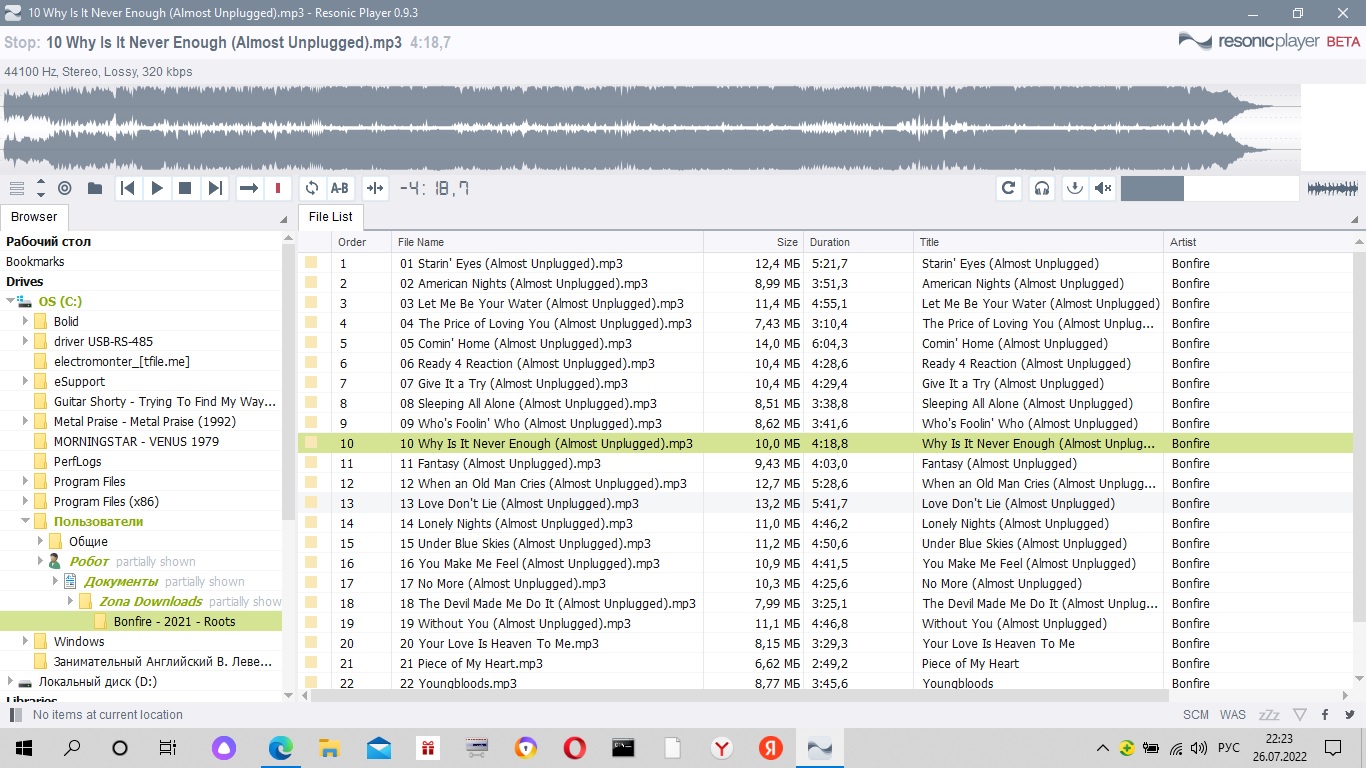Screen dimensions: 1366x768
Task: Toggle A-B section repeat
Action: point(340,188)
